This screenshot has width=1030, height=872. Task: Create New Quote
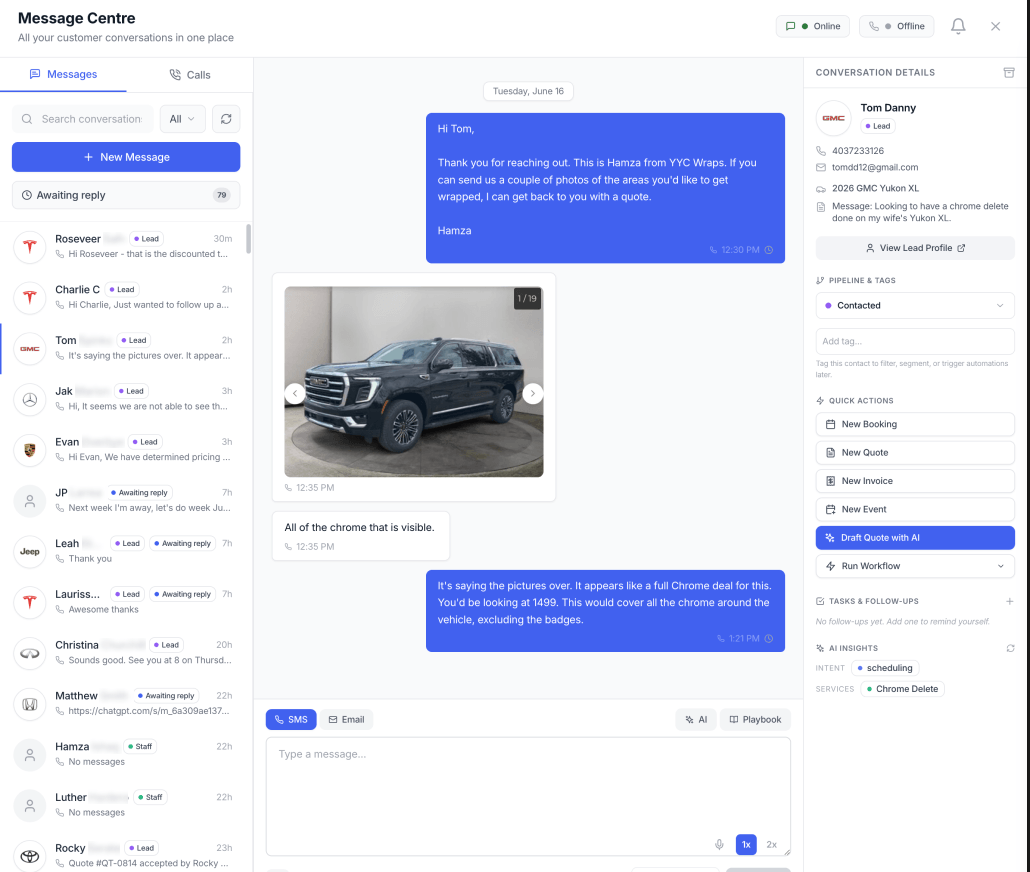pos(915,453)
